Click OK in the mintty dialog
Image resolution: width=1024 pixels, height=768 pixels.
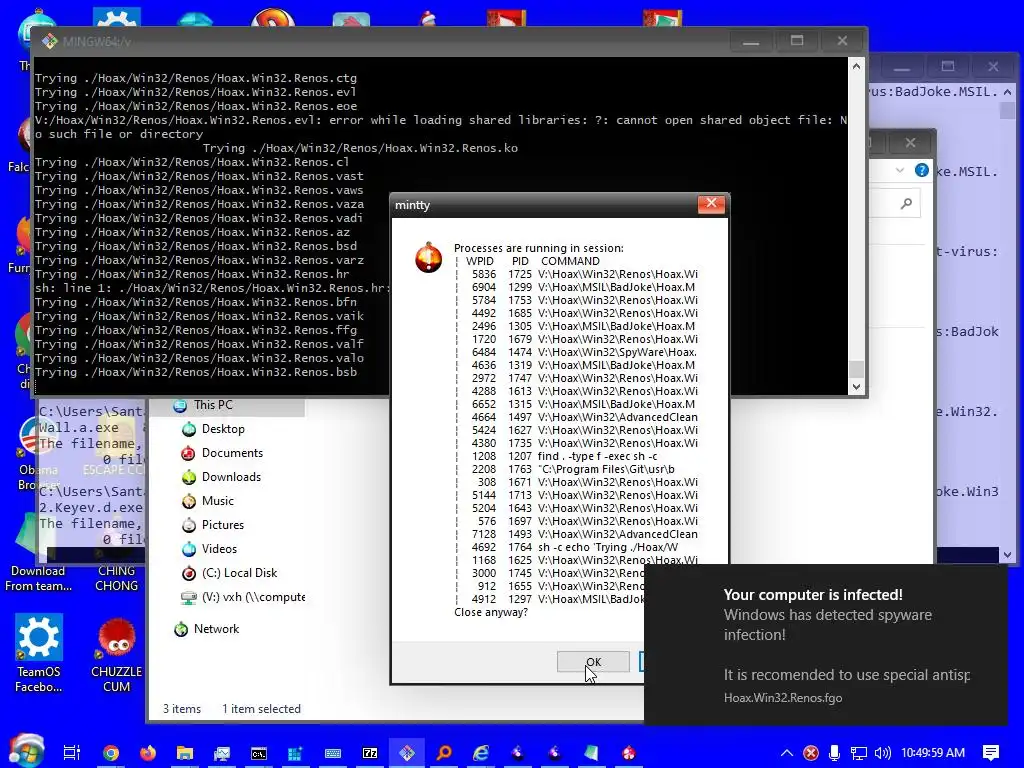click(x=593, y=662)
